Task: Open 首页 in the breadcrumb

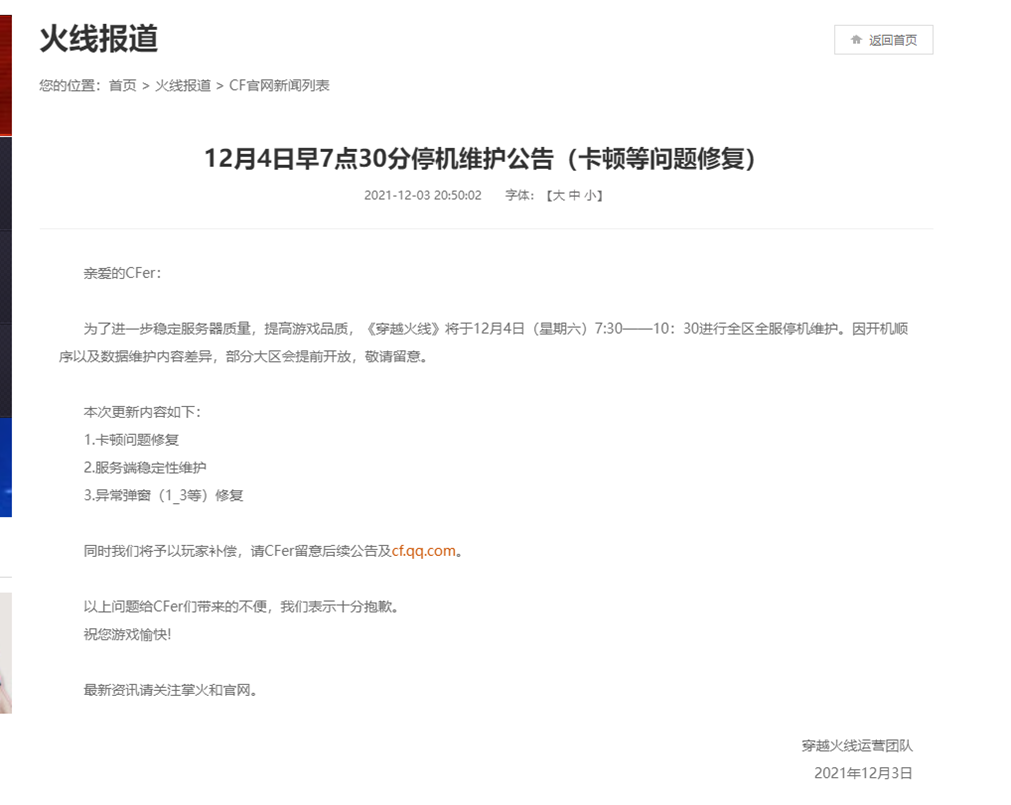Action: pyautogui.click(x=123, y=86)
